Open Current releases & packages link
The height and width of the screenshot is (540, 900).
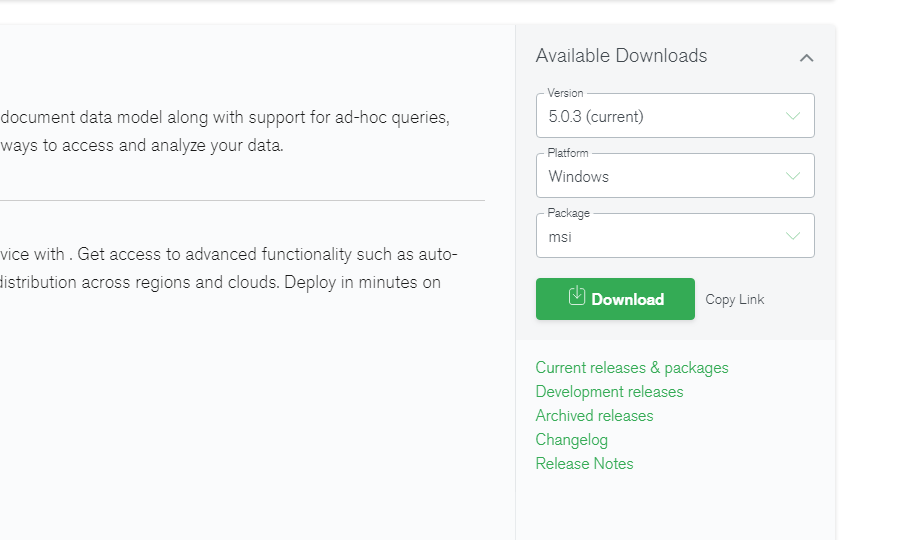[631, 368]
